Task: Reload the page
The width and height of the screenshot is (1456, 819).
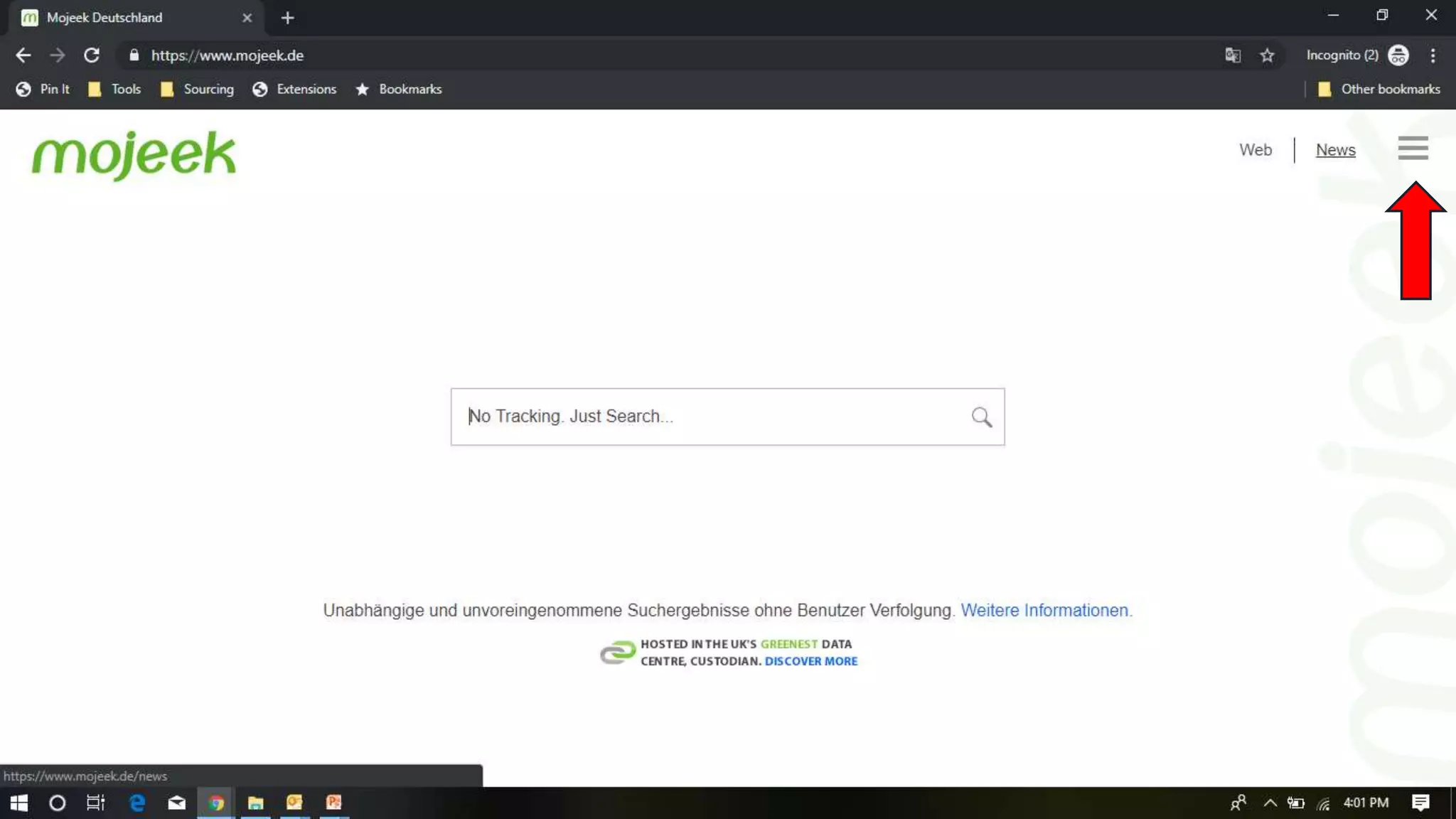Action: [x=92, y=55]
